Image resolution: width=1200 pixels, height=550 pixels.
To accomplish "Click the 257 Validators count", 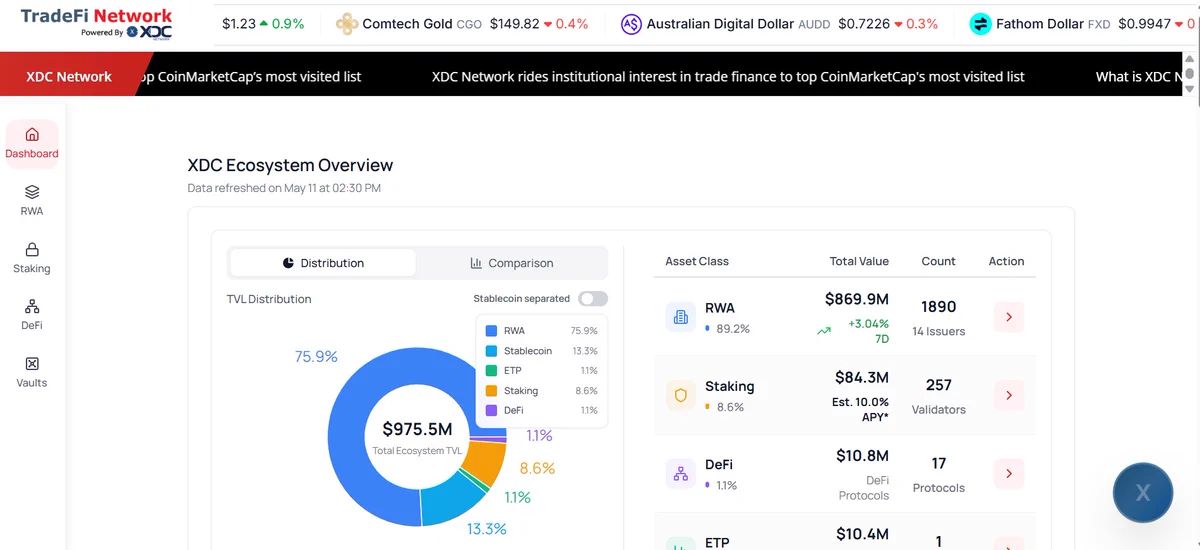I will coord(939,385).
